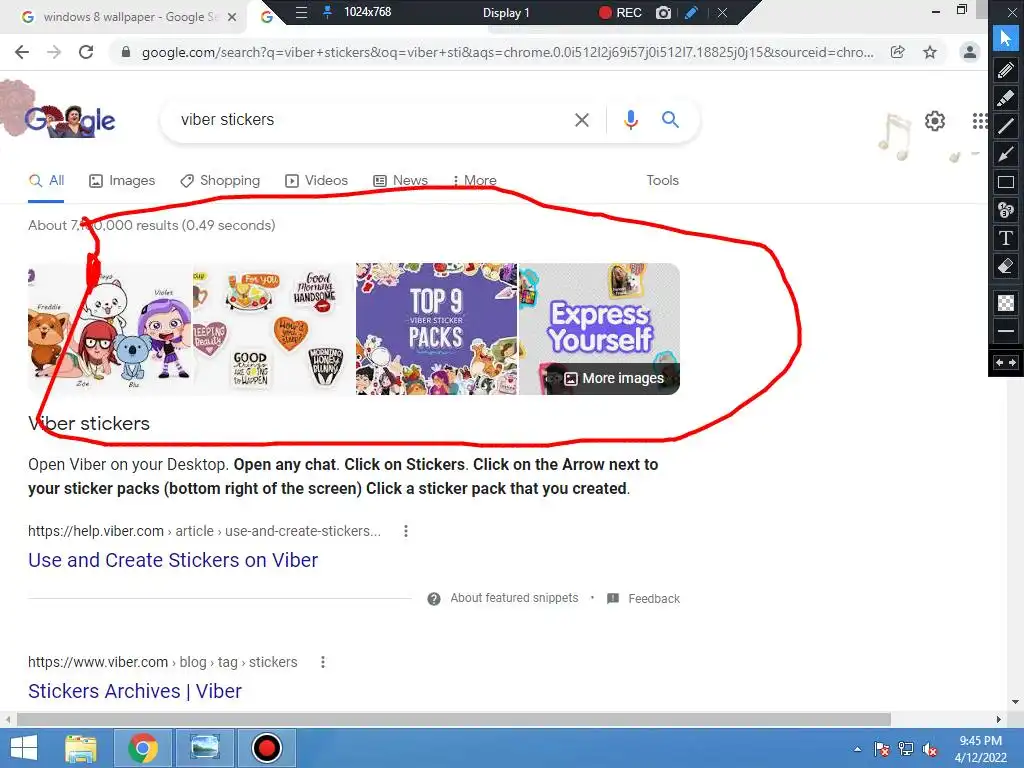Click the share page icon in address bar

coord(898,52)
